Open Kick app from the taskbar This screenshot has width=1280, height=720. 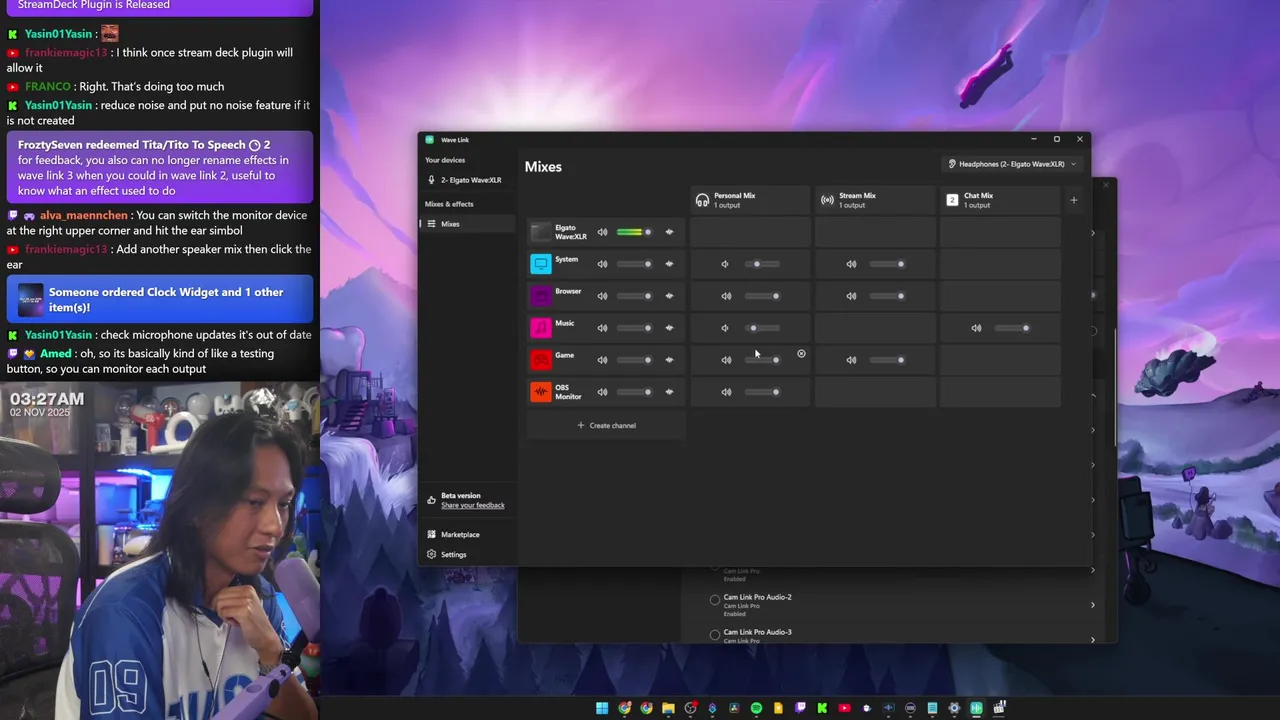[x=822, y=708]
